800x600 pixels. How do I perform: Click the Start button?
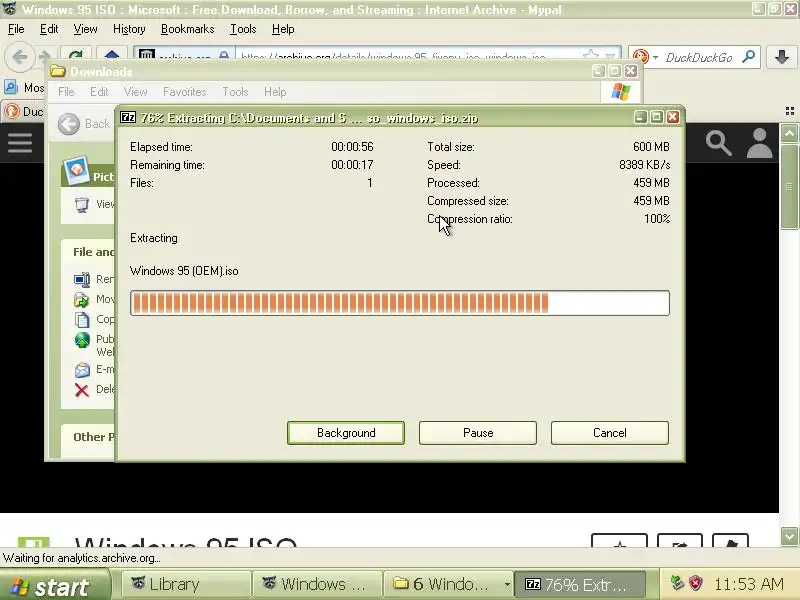[x=54, y=586]
